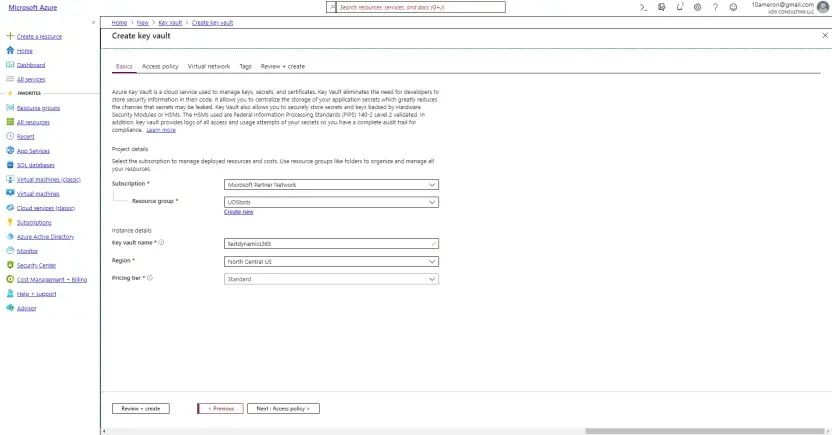Click the Pricing tier info icon
832x435 pixels.
[150, 278]
